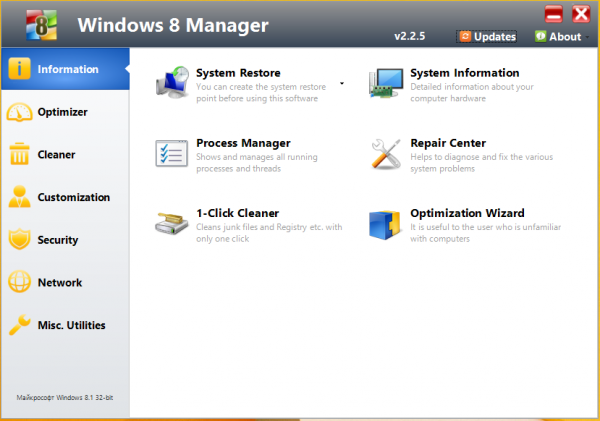Click 'Shows and manages all running processes' description
Screen dimensions: 600x421
pos(257,163)
